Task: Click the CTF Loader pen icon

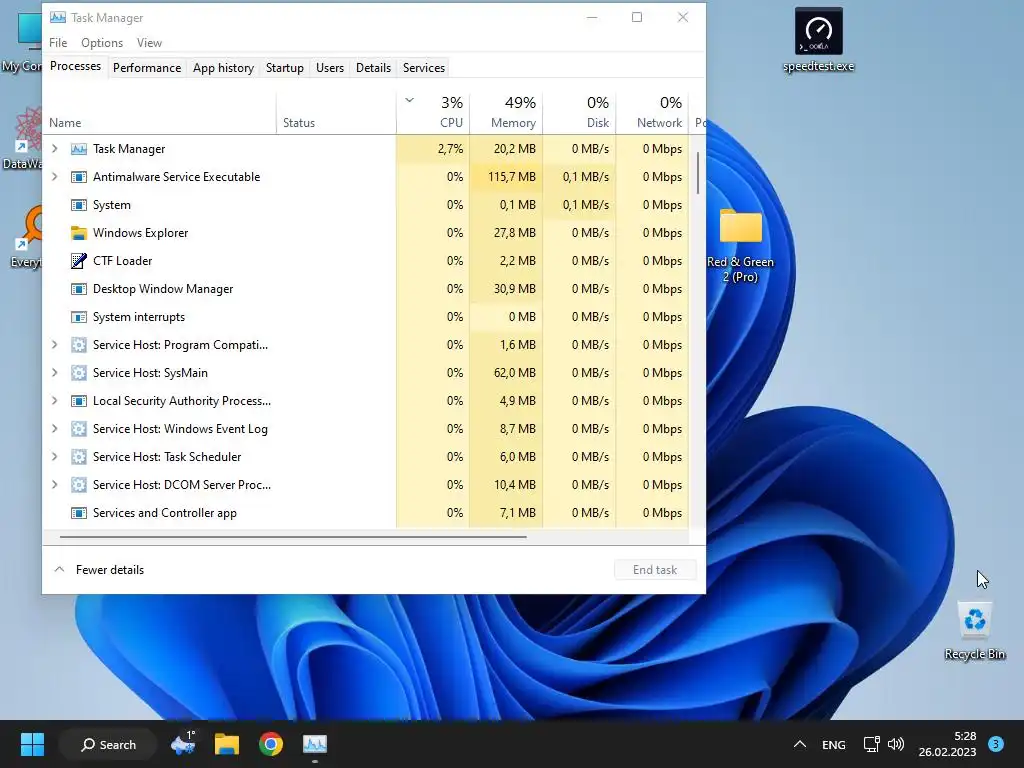Action: 78,261
